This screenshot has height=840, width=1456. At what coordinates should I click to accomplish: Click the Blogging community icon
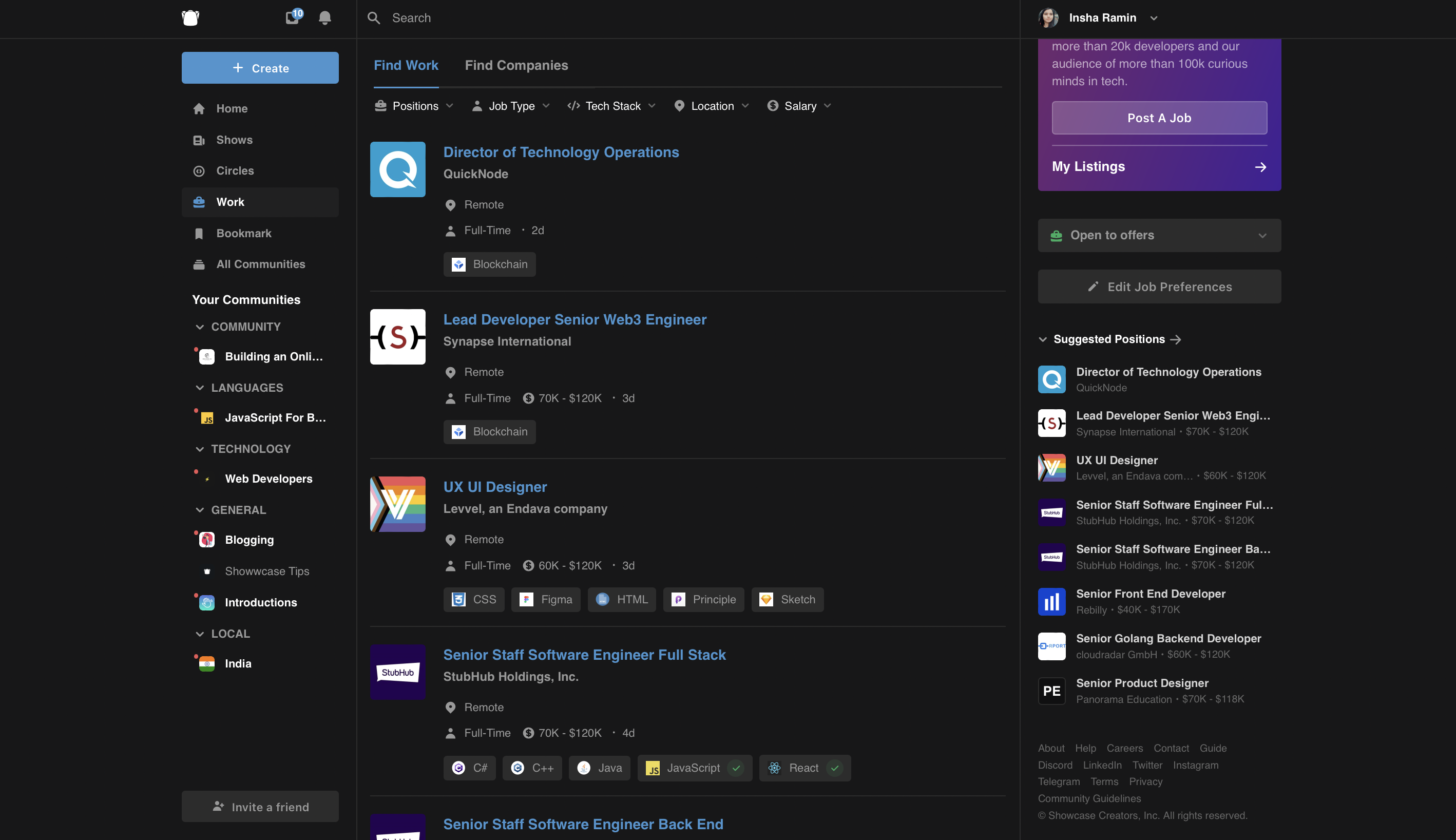(206, 540)
